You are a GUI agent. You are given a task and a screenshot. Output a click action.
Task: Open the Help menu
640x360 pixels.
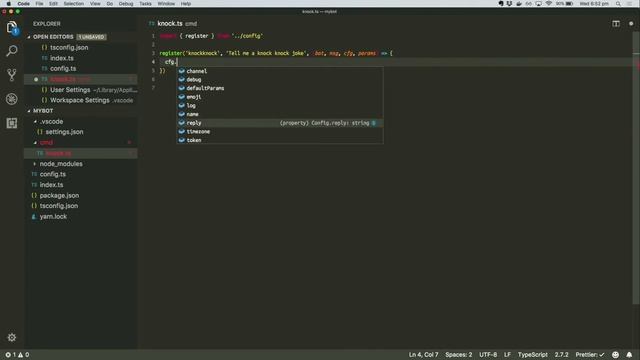coord(186,4)
